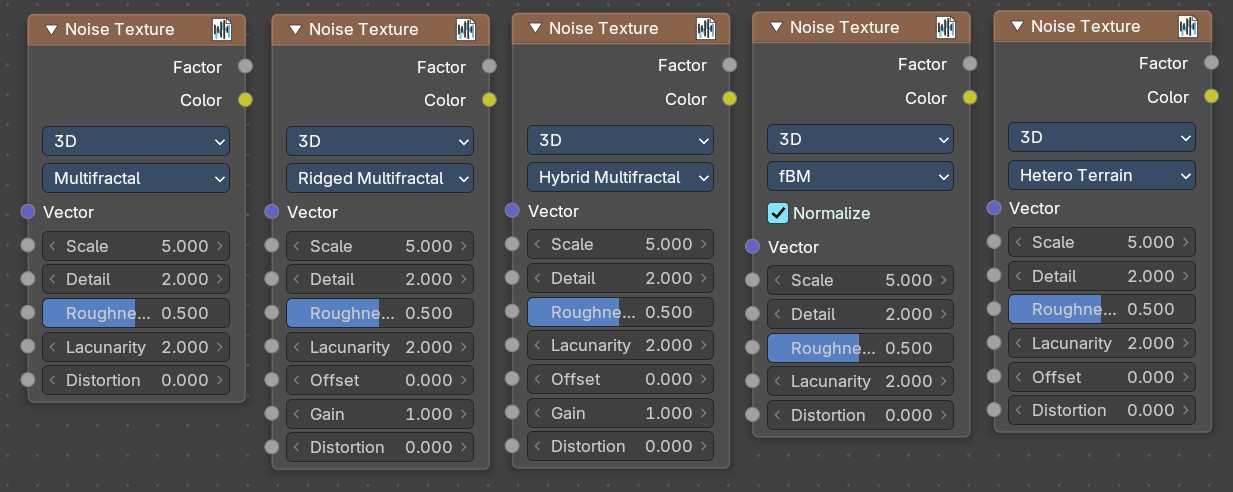Screen dimensions: 1233x492
Task: Click the Lacunarity field in the Multifractal node
Action: click(x=136, y=347)
